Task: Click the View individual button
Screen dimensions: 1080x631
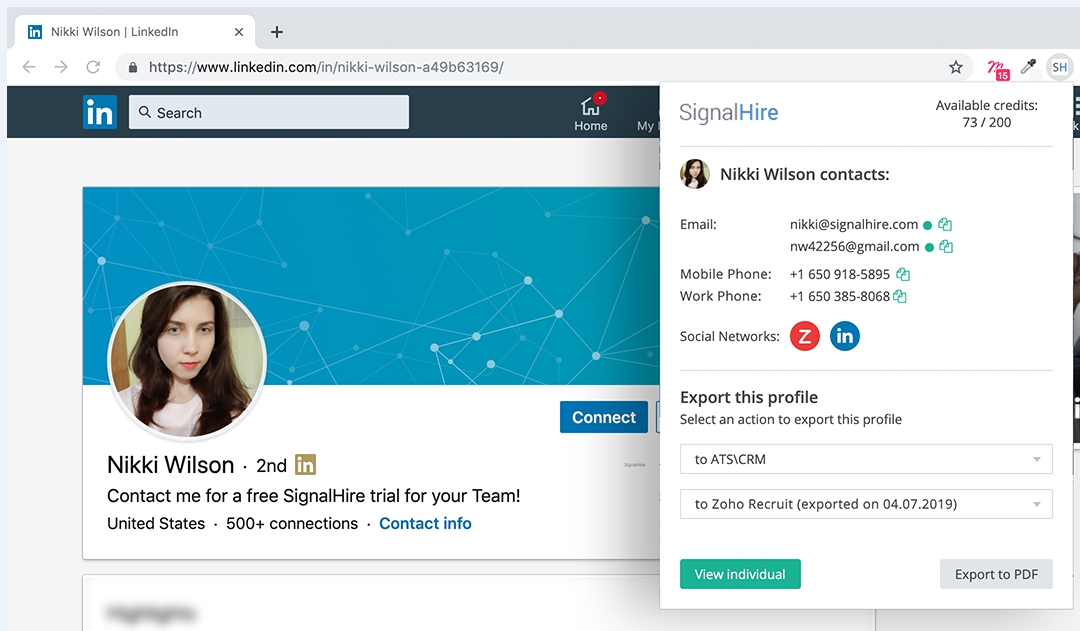Action: point(740,574)
